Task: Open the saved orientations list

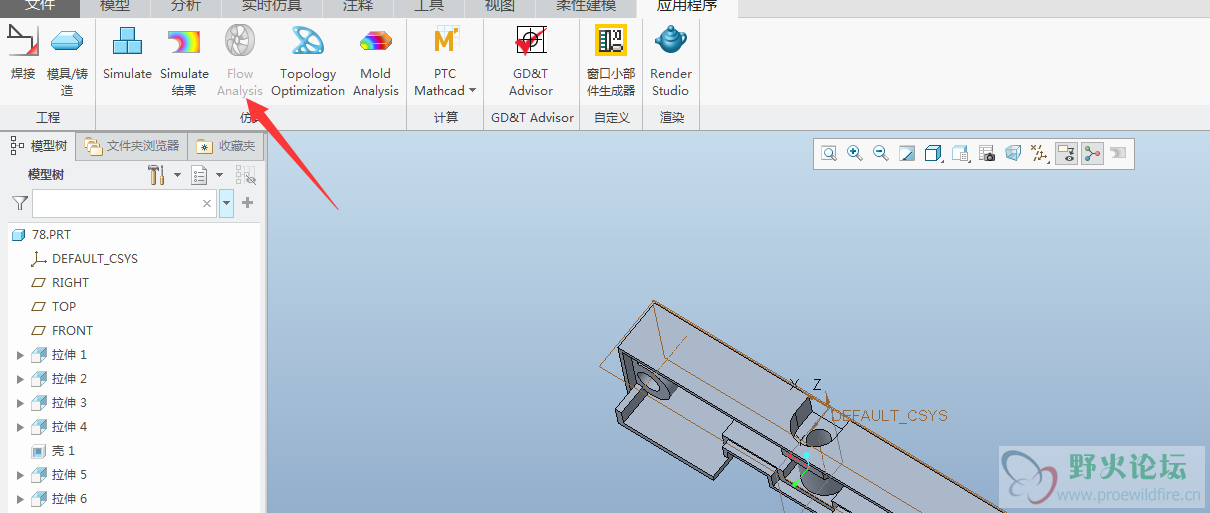Action: [x=961, y=153]
